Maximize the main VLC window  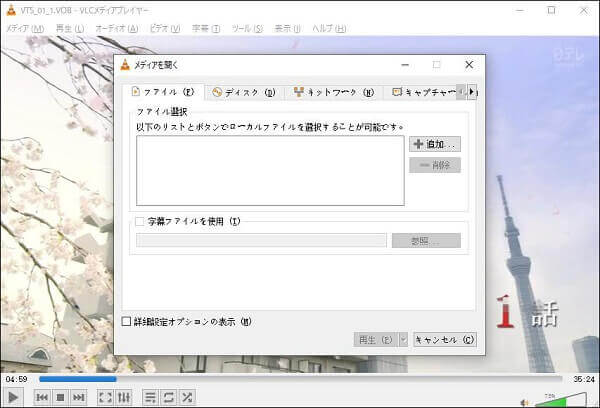(x=551, y=10)
